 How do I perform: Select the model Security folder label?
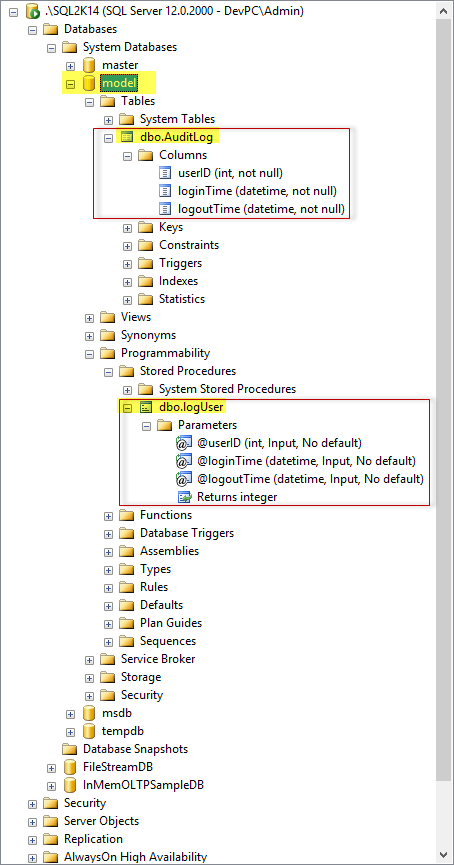click(142, 695)
